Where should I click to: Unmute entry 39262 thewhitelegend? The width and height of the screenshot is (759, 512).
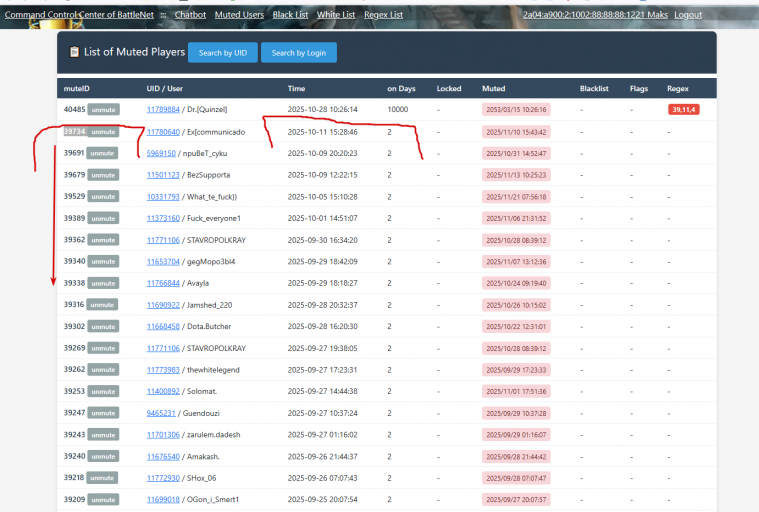(104, 370)
